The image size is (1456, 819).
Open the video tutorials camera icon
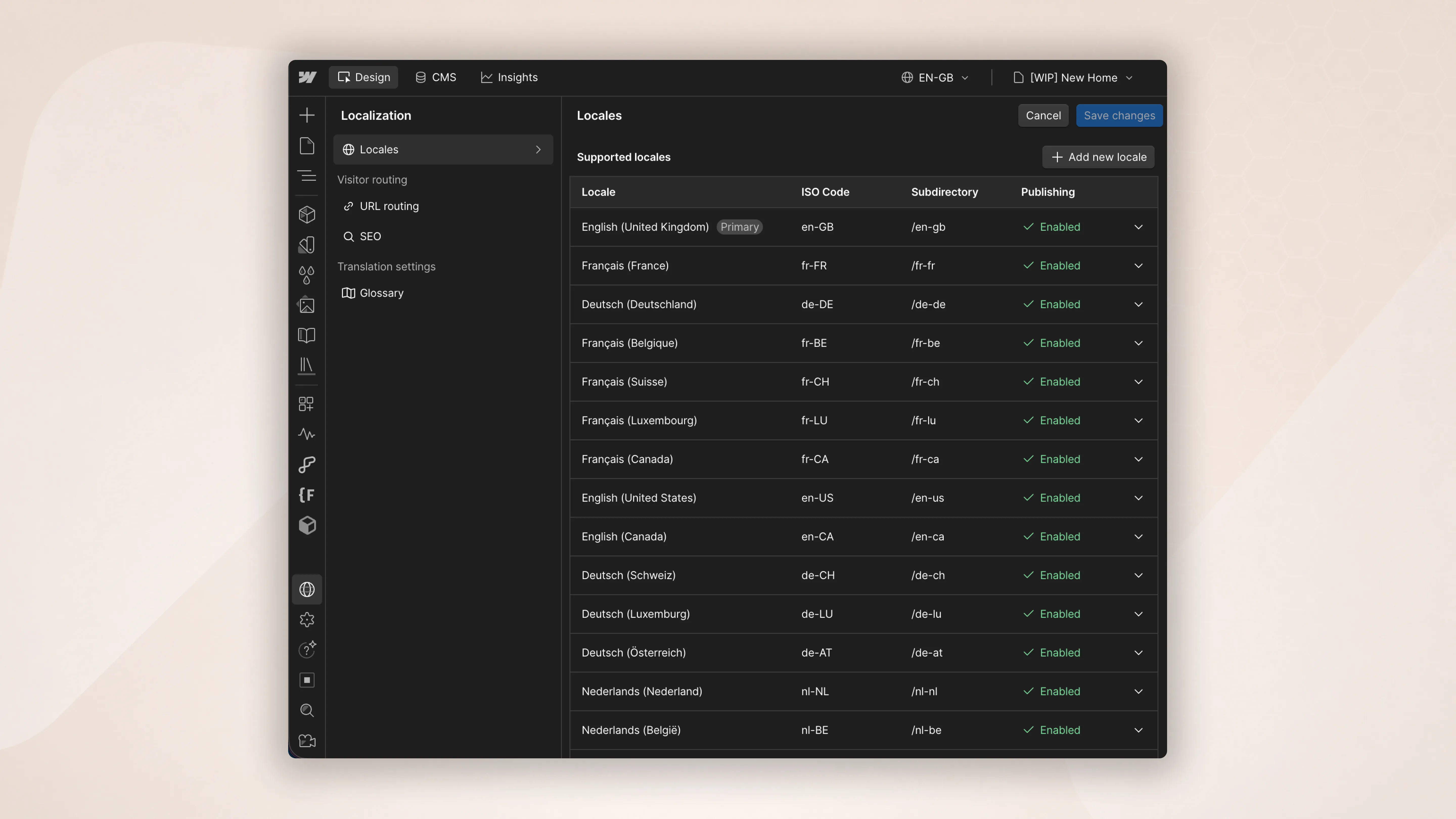point(307,741)
